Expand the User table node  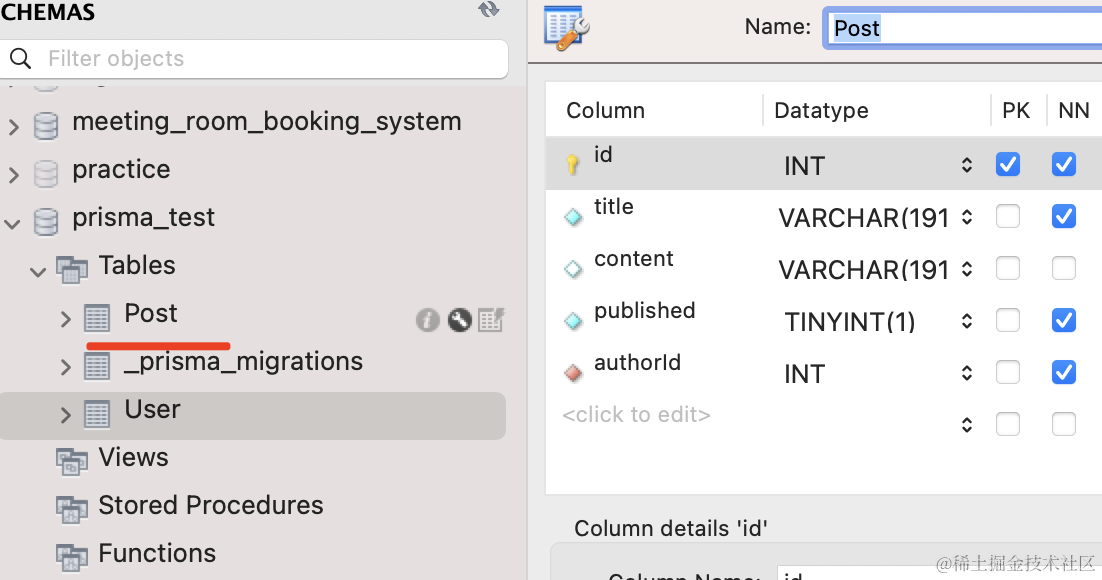tap(66, 414)
